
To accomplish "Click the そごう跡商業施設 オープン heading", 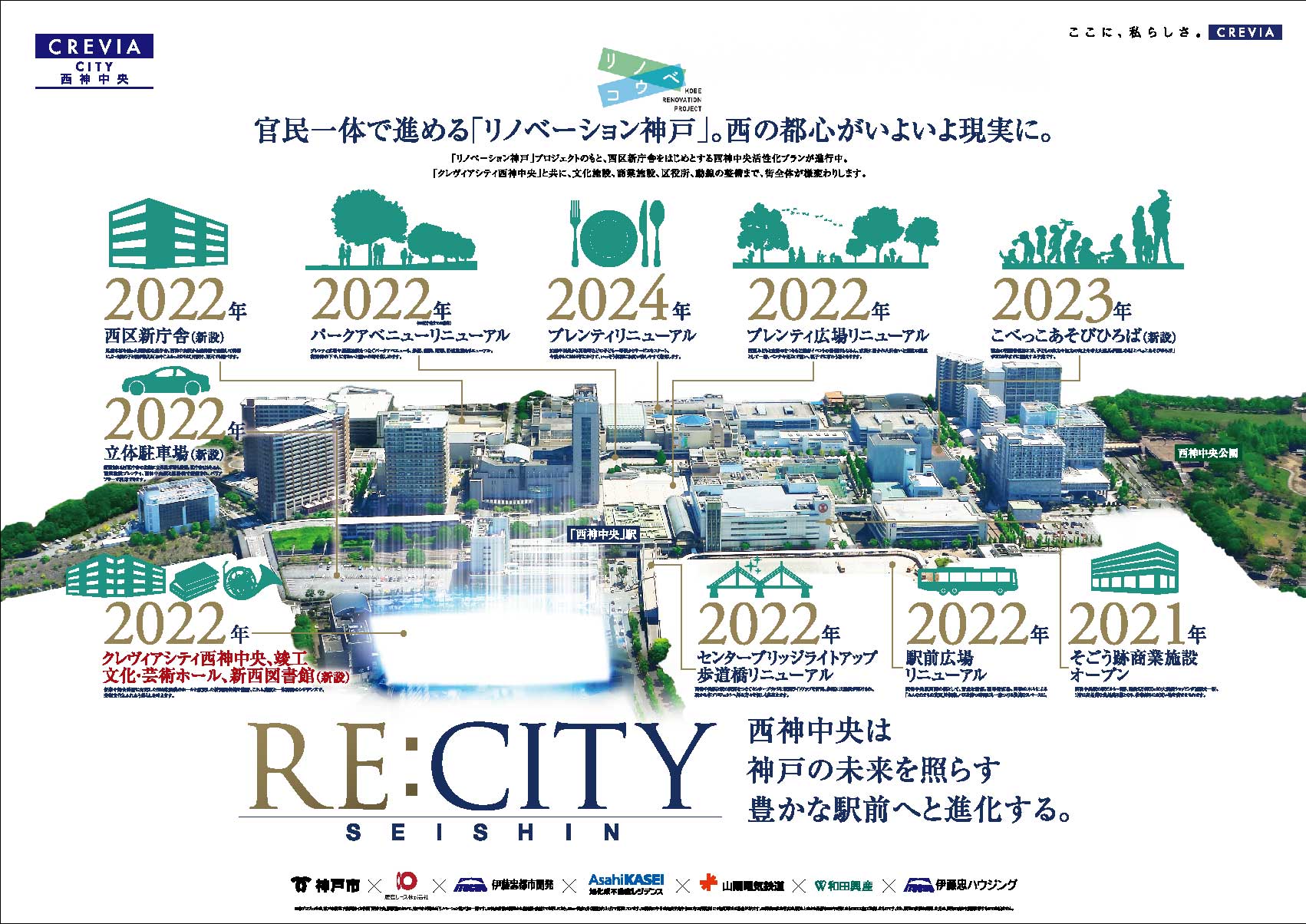I will tap(1133, 666).
